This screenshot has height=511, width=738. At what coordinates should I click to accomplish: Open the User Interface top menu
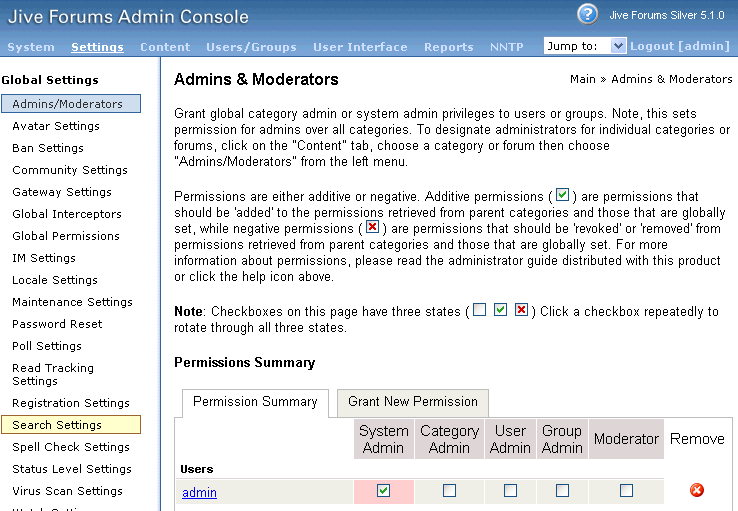tap(360, 47)
